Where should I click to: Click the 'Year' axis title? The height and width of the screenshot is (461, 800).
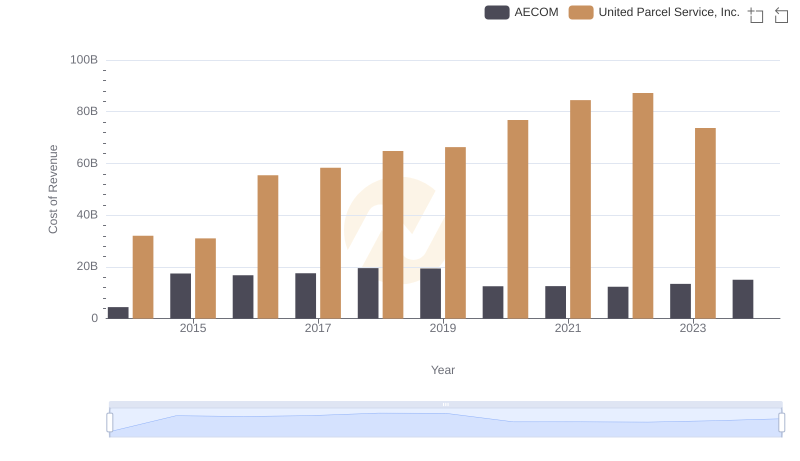point(443,370)
